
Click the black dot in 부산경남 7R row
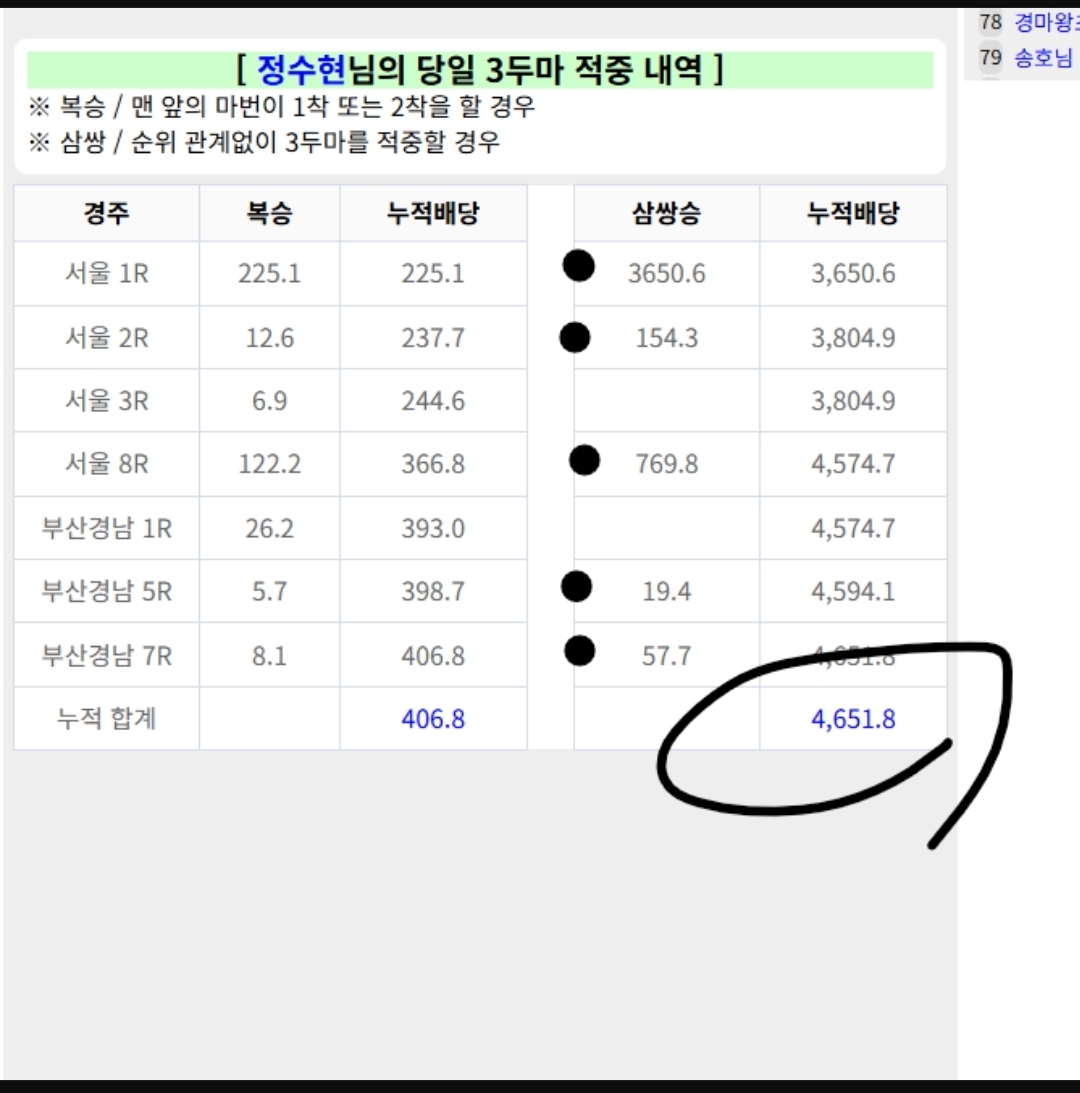coord(579,651)
